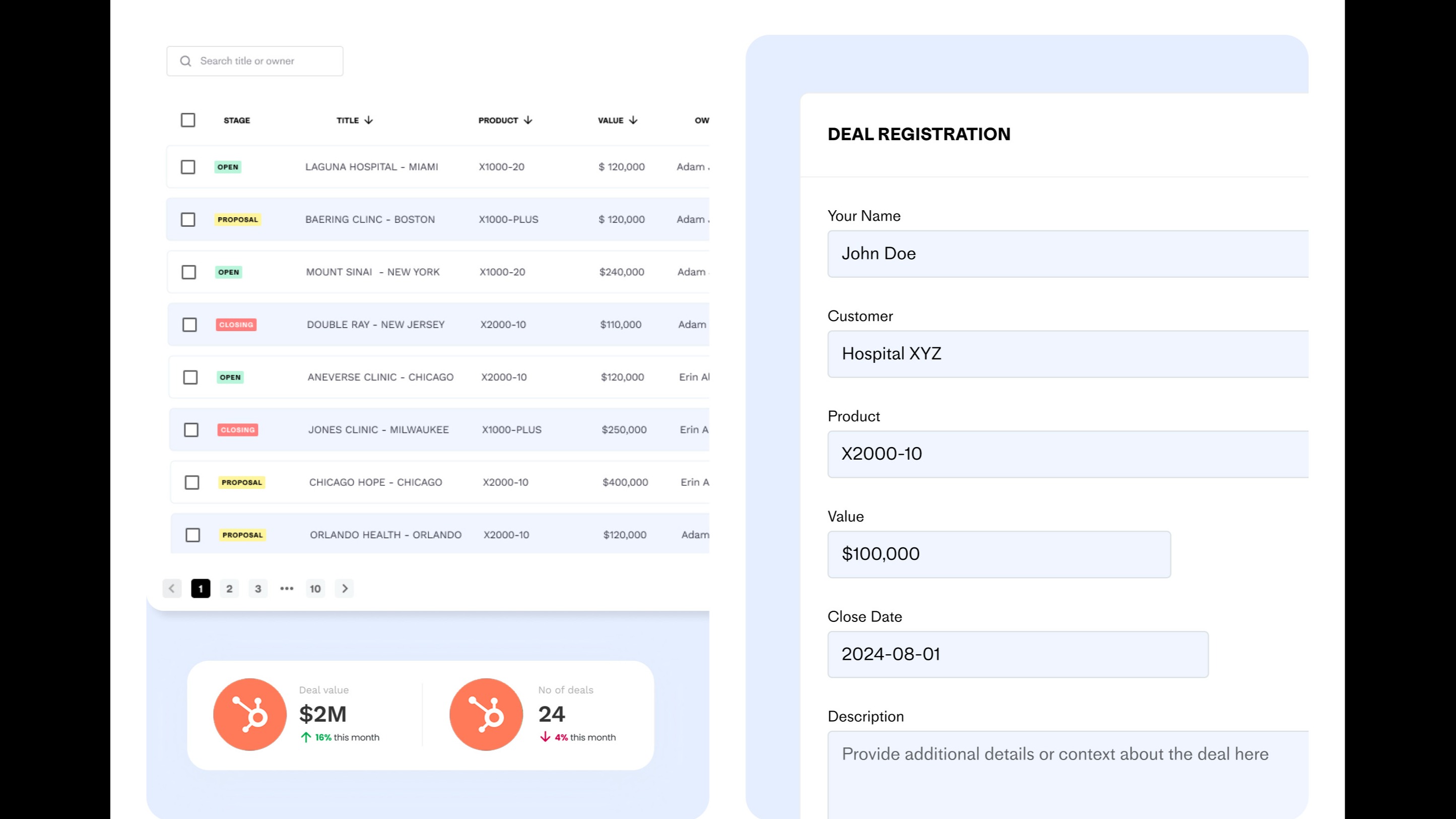Click the search magnifier icon
The width and height of the screenshot is (1456, 819).
click(185, 61)
